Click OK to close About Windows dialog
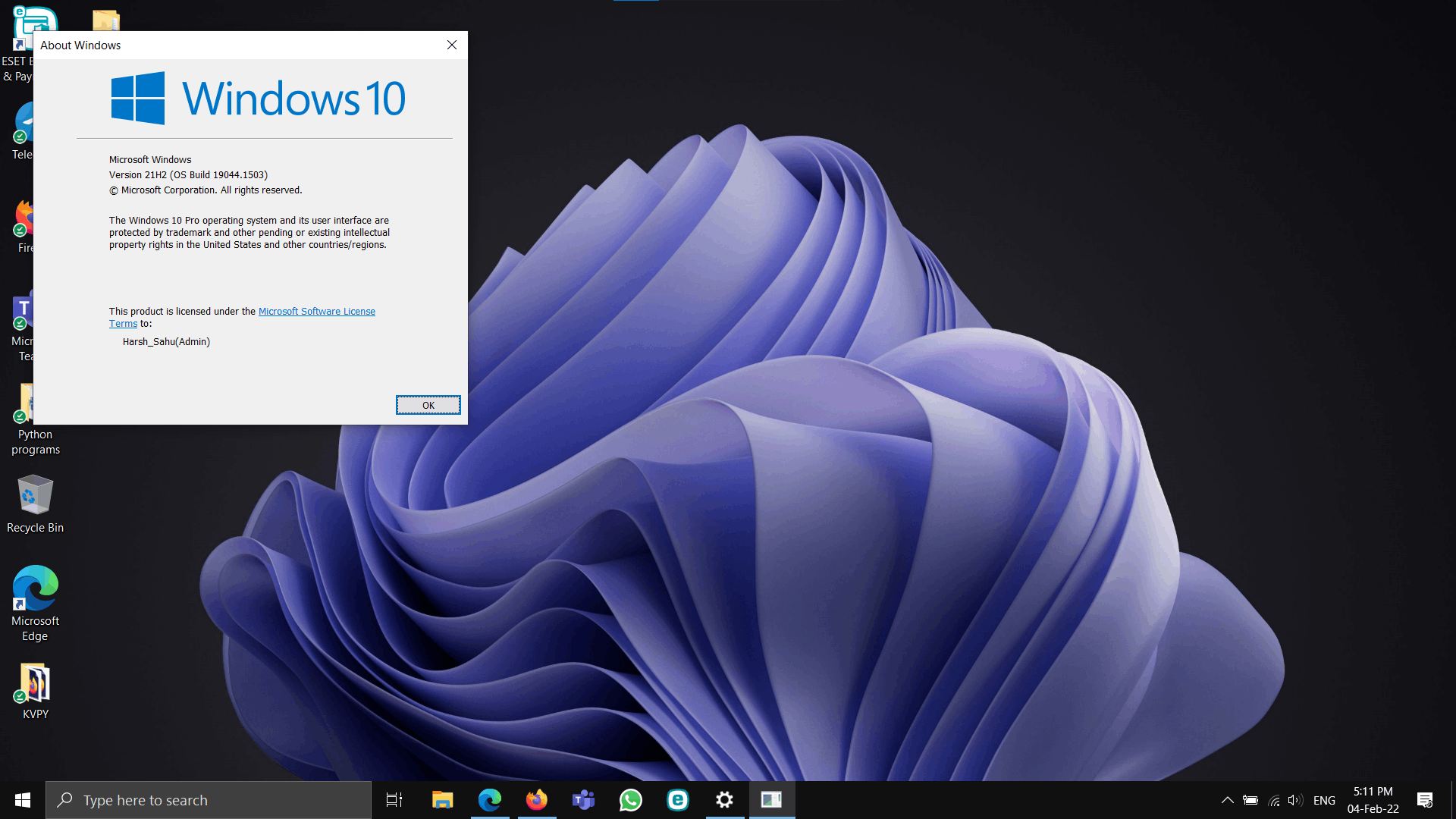This screenshot has height=819, width=1456. (427, 404)
